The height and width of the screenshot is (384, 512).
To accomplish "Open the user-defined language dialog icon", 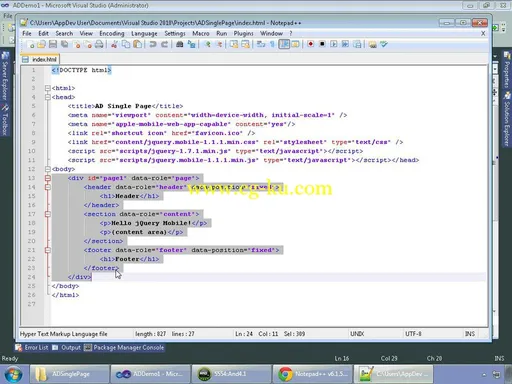I will (x=295, y=44).
